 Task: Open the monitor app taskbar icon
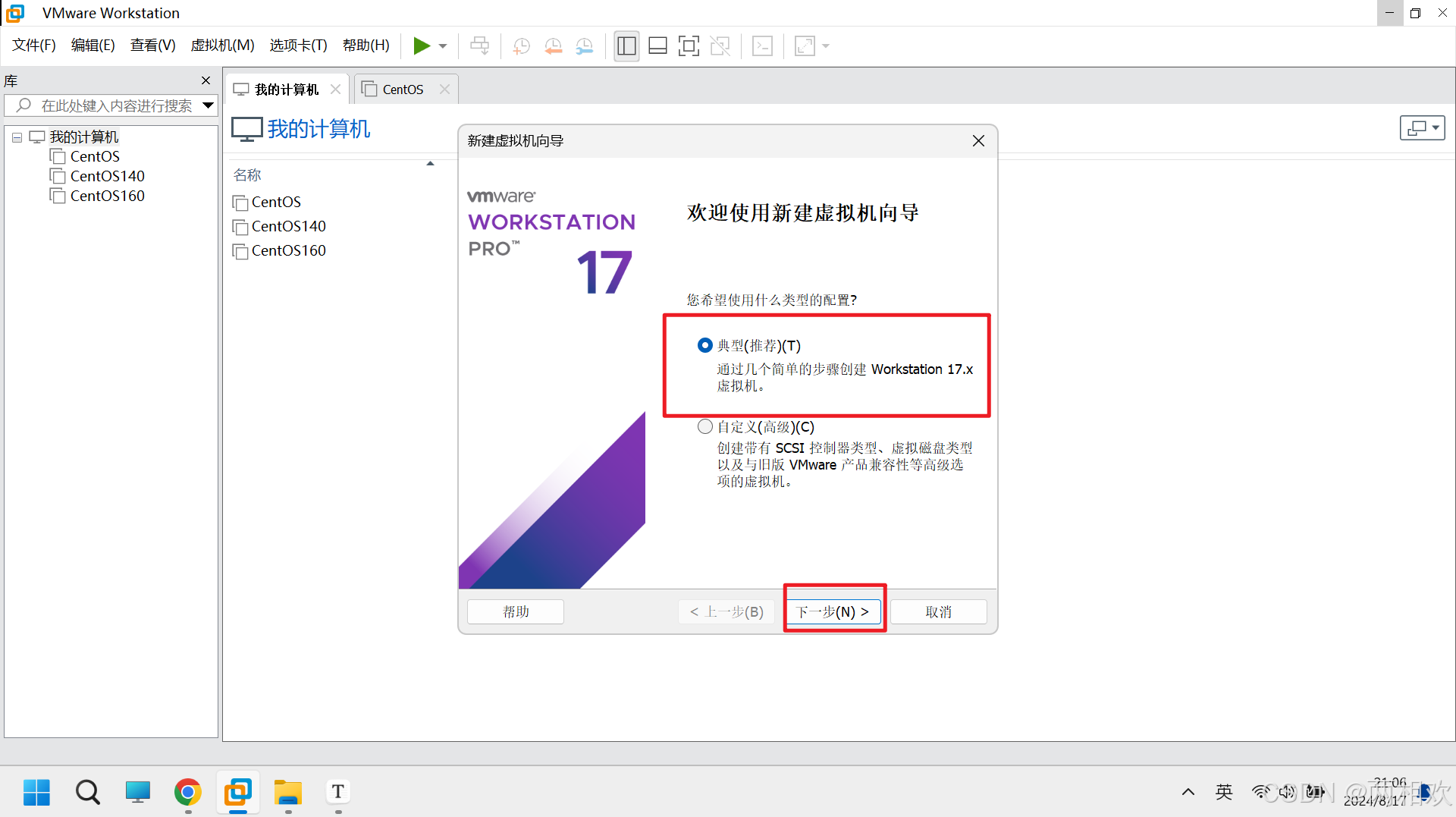coord(137,792)
